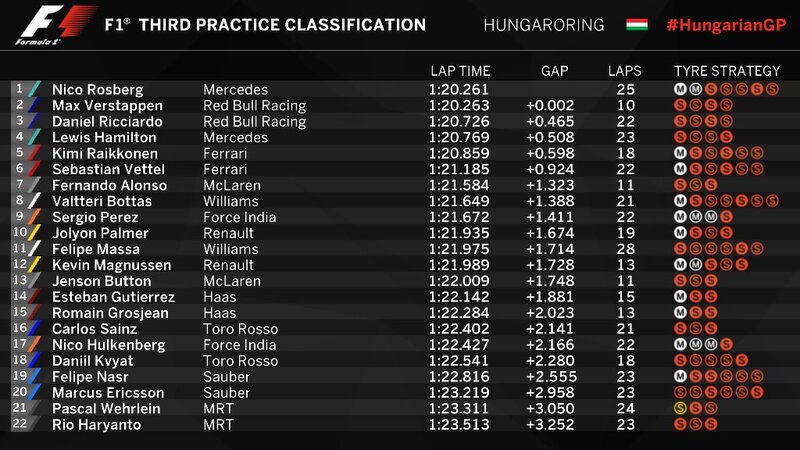Select the GAP column header
Viewport: 800px width, 450px height.
554,71
